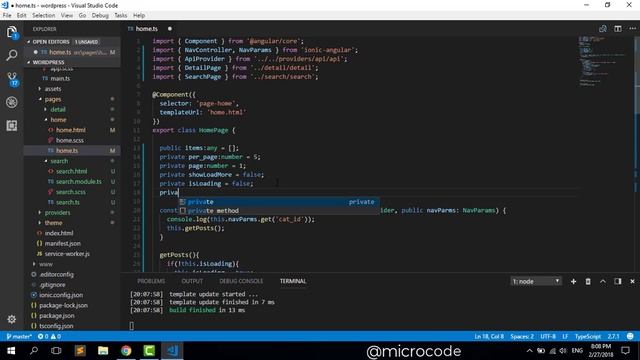This screenshot has width=640, height=360.
Task: Switch to the DEBUG CONSOLE tab
Action: pyautogui.click(x=241, y=281)
